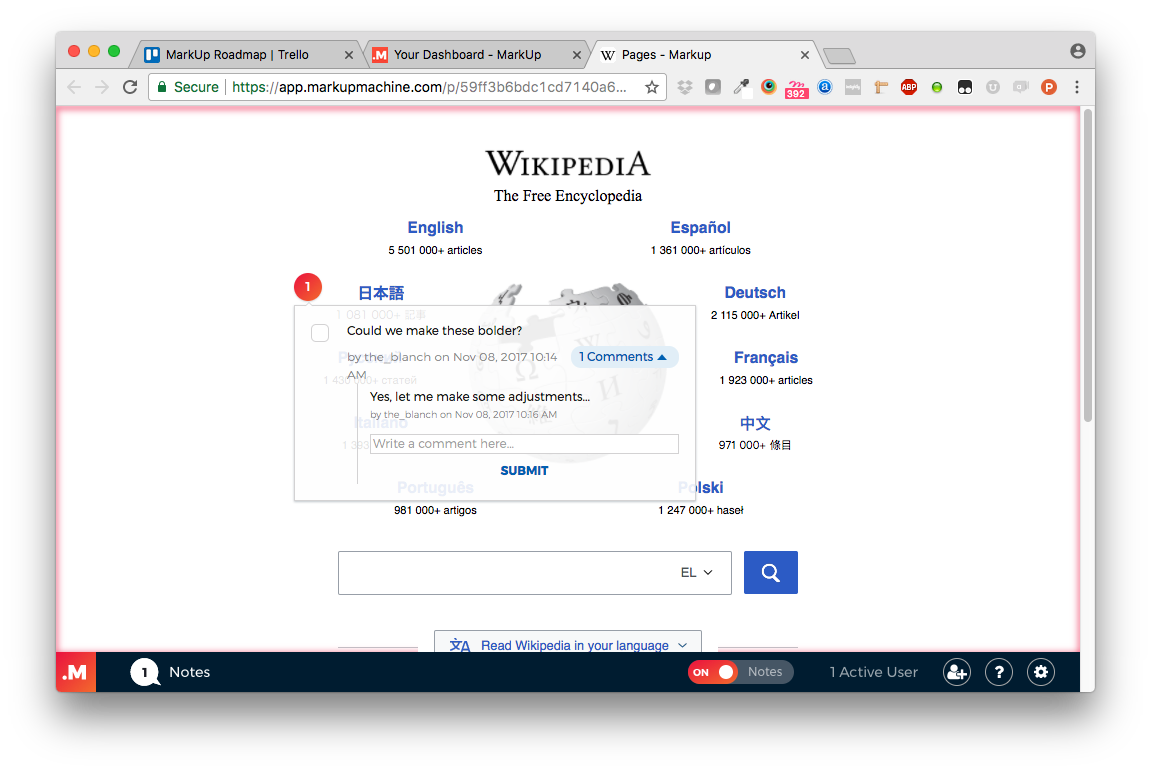Image resolution: width=1151 pixels, height=772 pixels.
Task: Open a new browser tab
Action: tap(839, 56)
